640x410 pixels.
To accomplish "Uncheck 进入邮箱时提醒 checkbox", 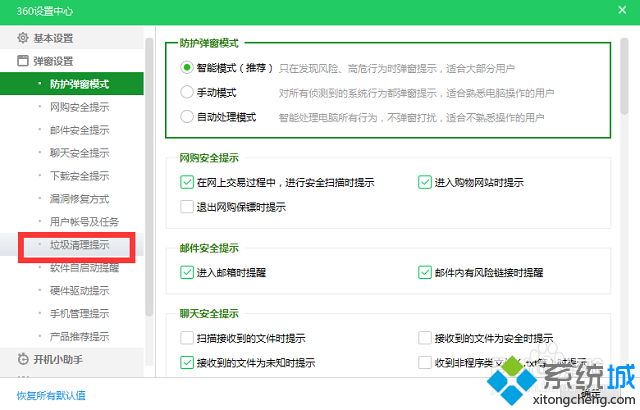I will (x=186, y=272).
